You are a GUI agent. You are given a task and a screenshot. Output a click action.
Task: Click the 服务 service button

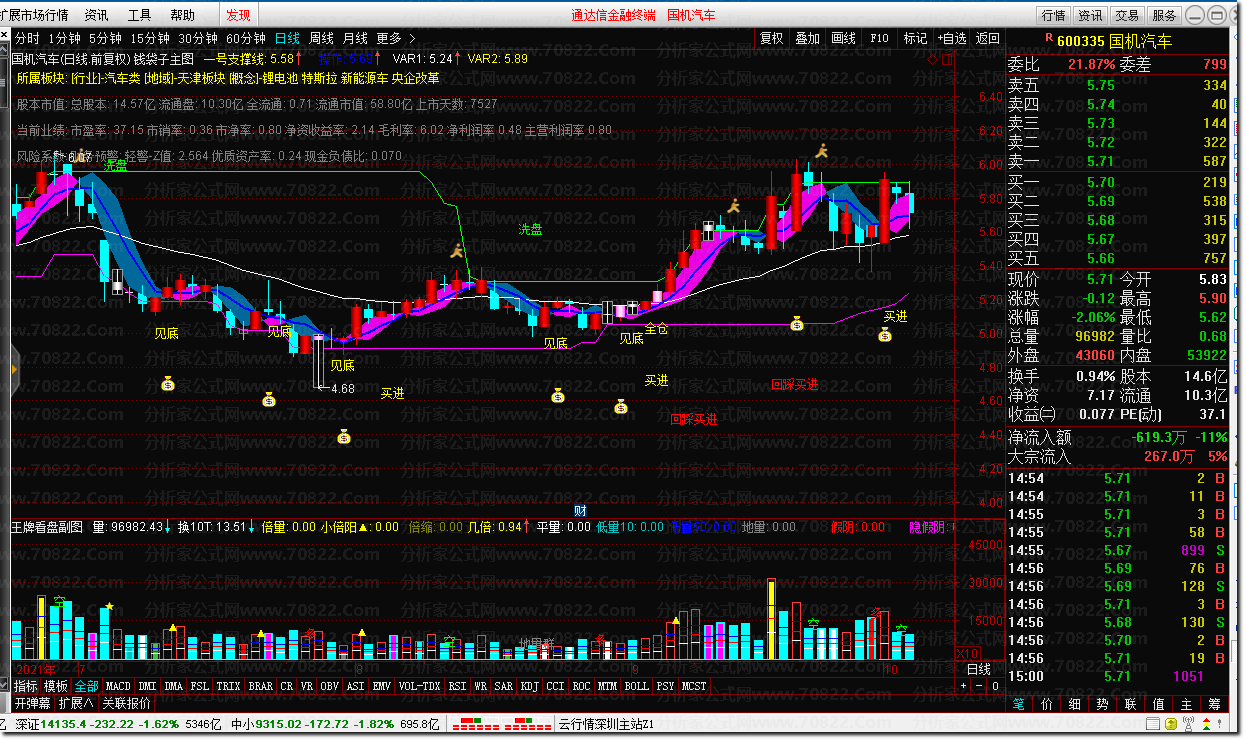click(1165, 15)
